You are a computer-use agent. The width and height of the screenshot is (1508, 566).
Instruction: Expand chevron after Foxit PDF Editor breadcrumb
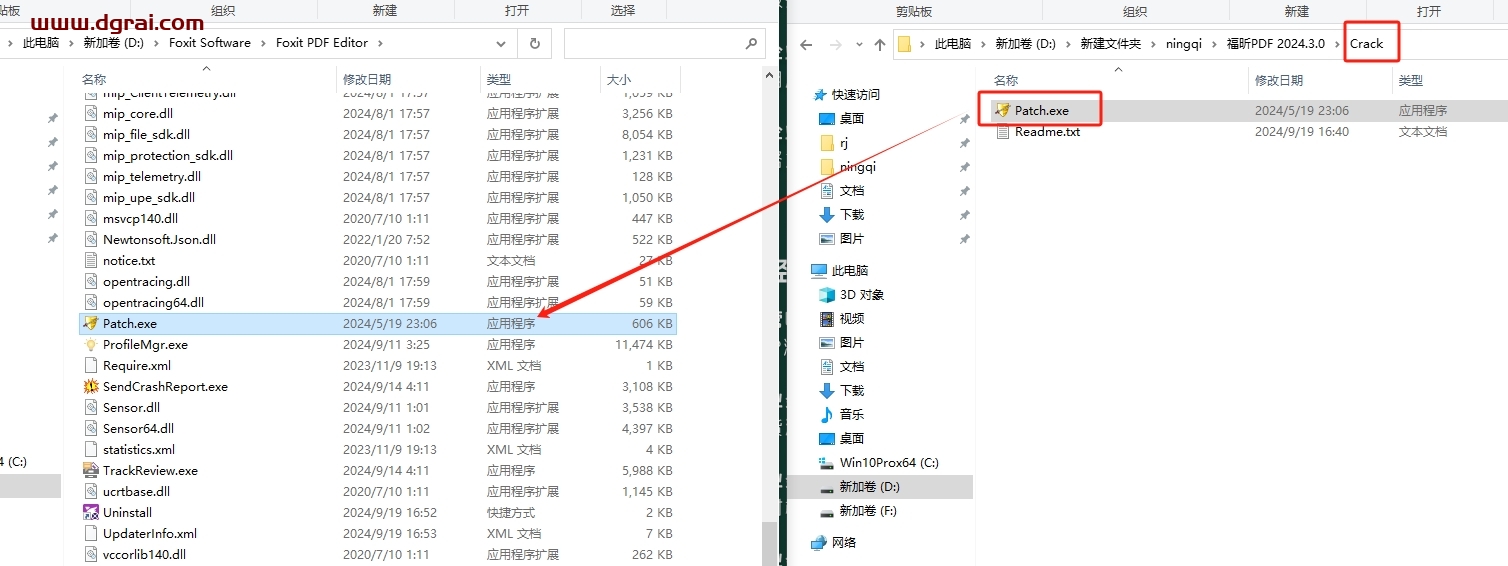click(381, 43)
